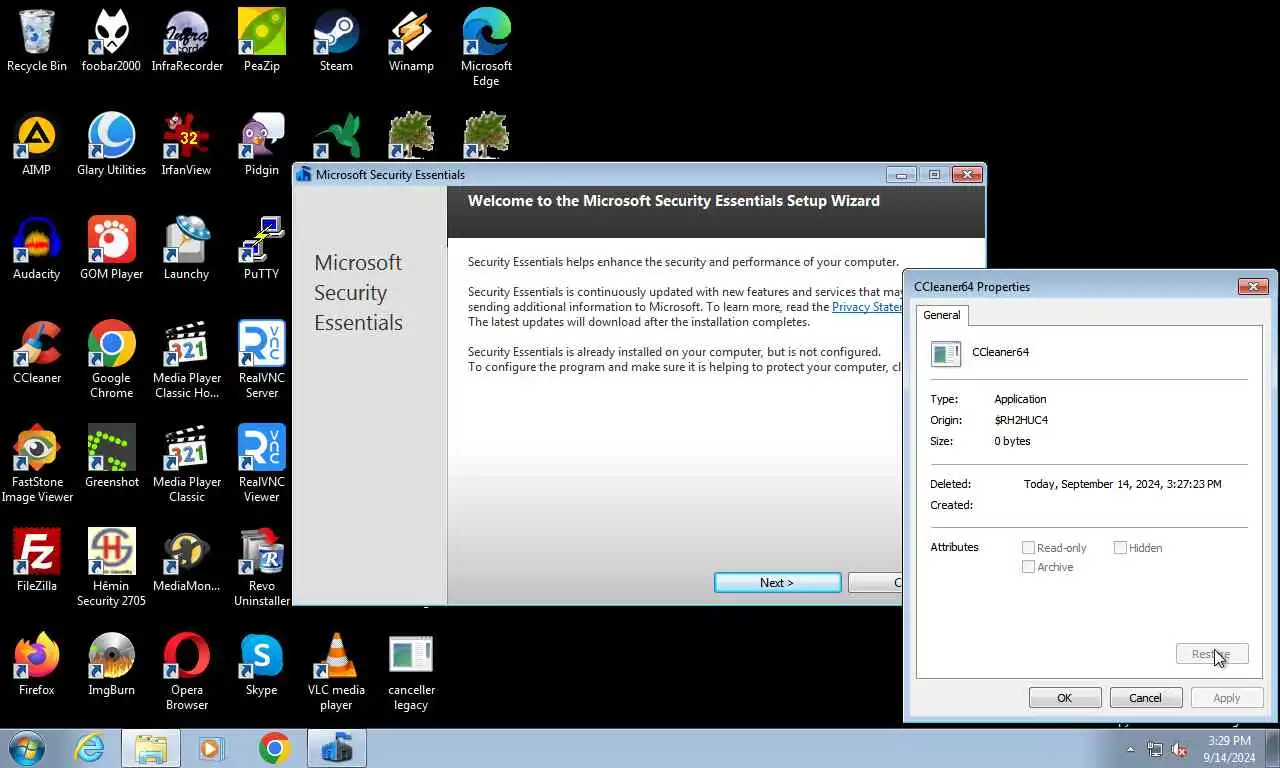Click the Apply button in Properties
The height and width of the screenshot is (768, 1280).
pos(1226,698)
